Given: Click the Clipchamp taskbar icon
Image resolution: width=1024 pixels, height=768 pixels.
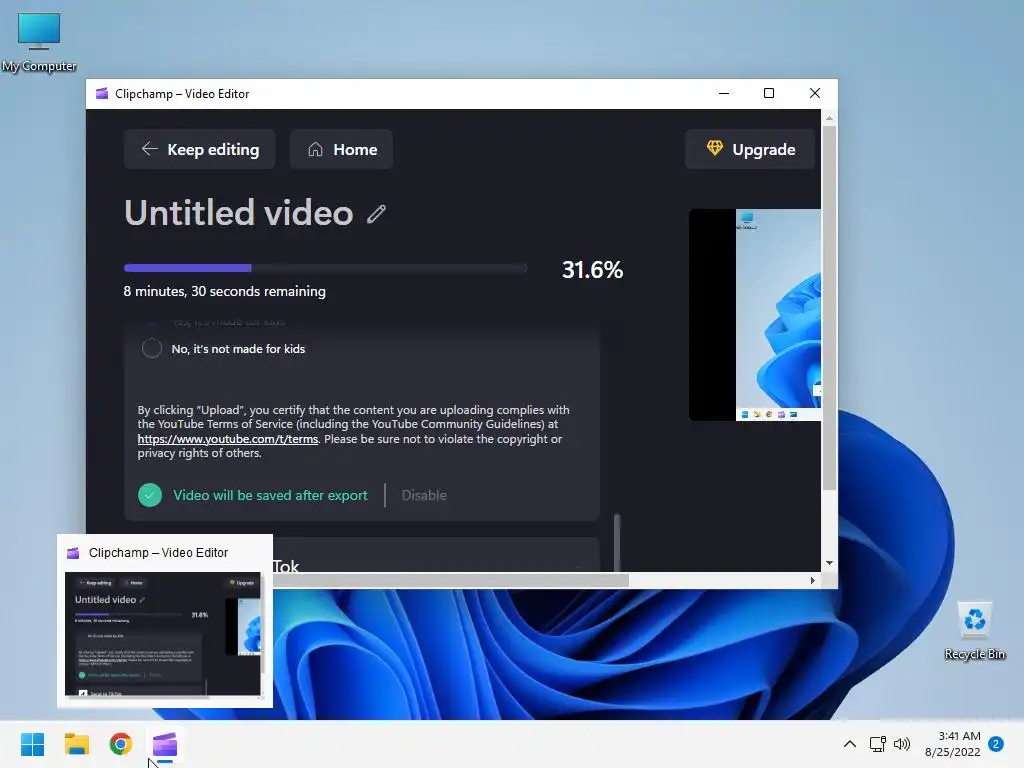Looking at the screenshot, I should (x=165, y=744).
